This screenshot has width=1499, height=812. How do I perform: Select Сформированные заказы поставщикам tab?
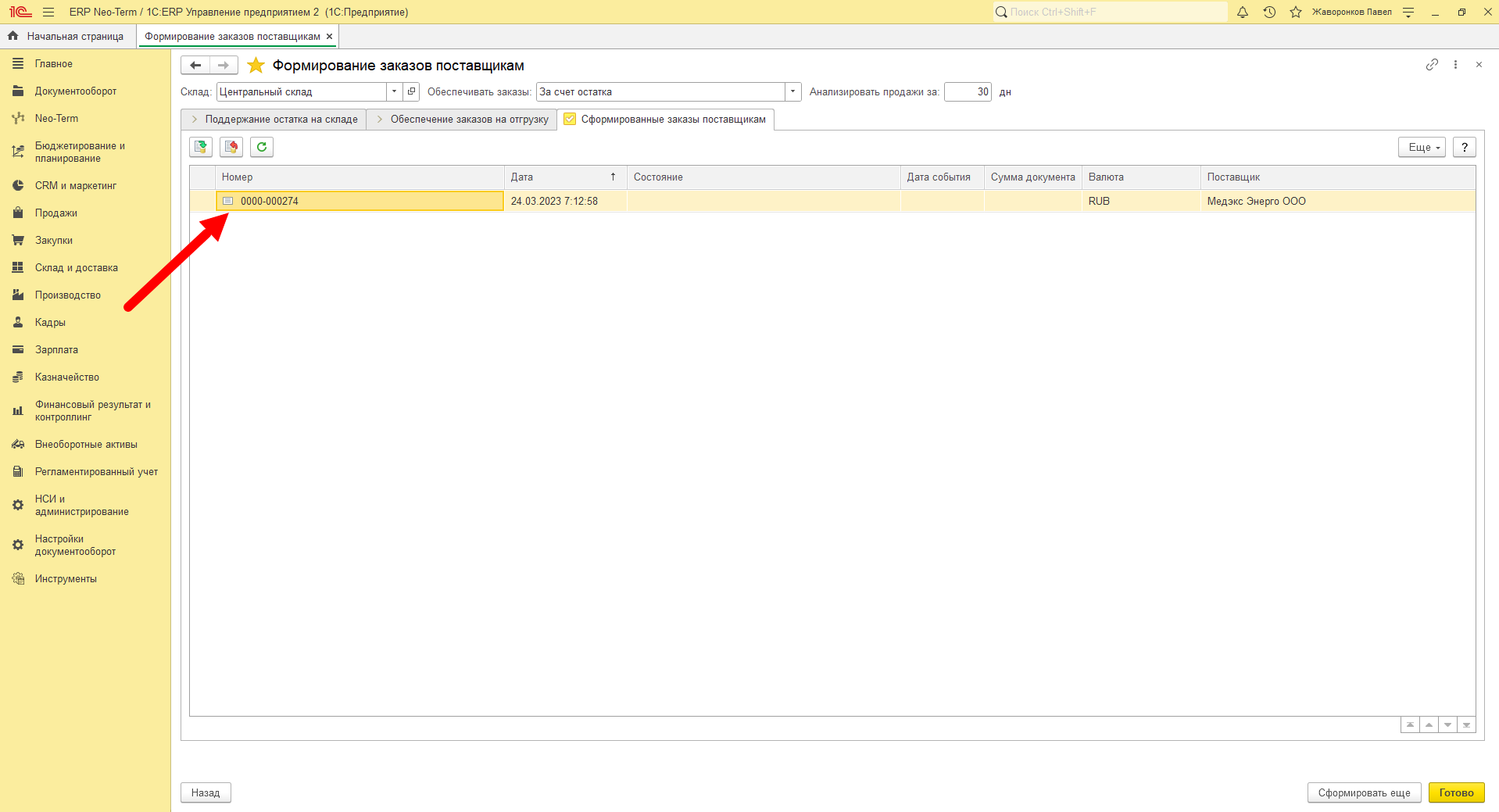666,120
